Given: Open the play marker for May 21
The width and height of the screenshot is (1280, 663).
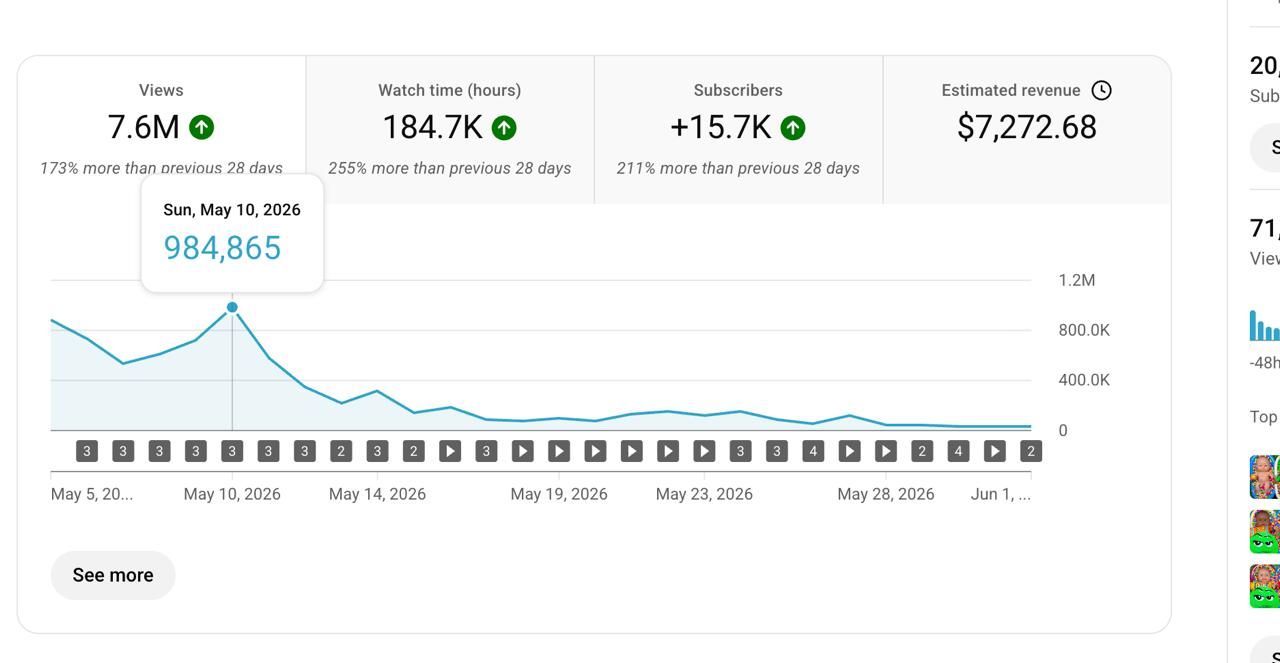Looking at the screenshot, I should point(631,451).
